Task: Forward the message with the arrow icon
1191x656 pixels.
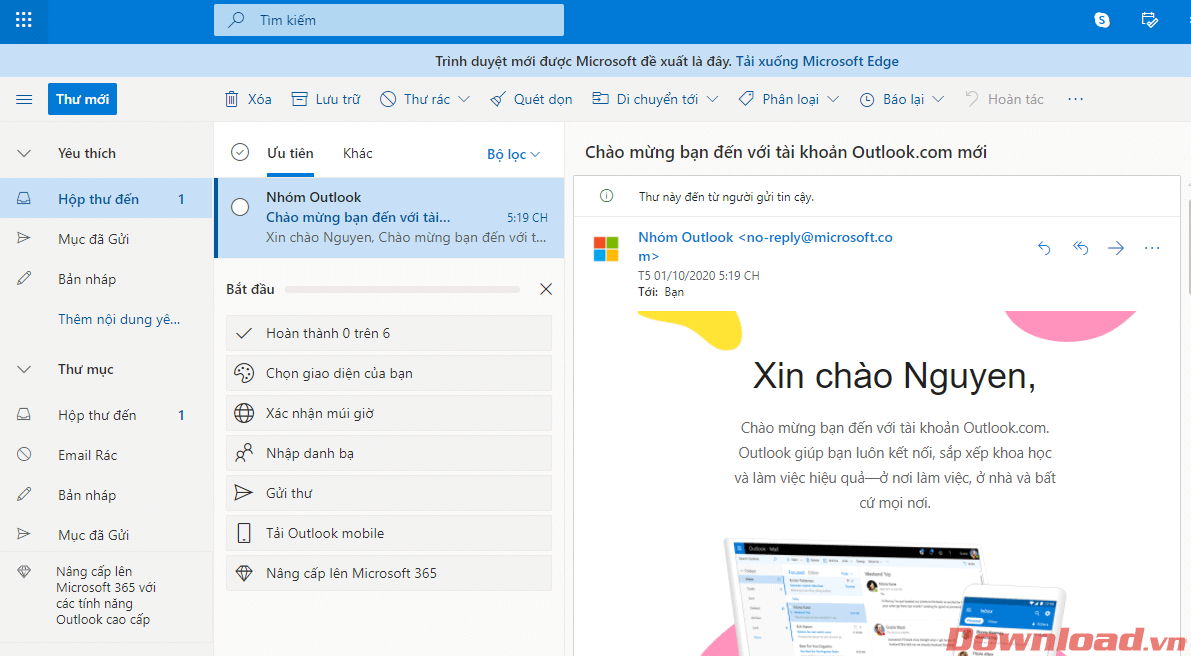Action: click(1116, 248)
